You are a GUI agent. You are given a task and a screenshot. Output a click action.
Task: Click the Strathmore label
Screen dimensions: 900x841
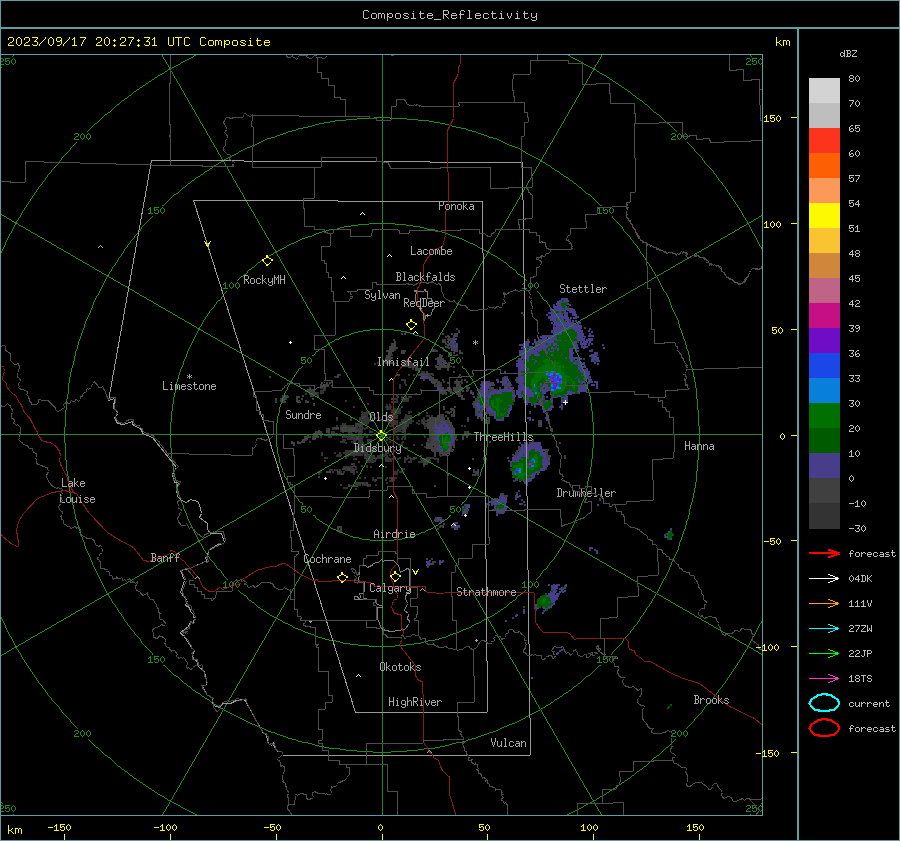tap(486, 592)
